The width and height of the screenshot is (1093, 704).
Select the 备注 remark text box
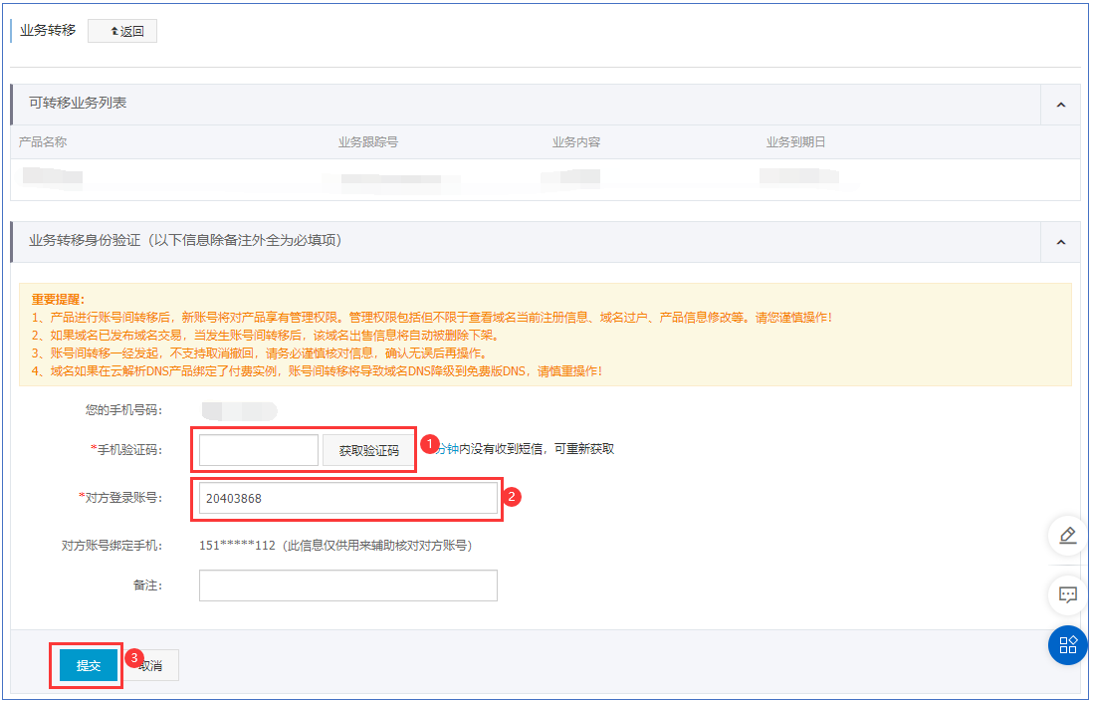click(347, 585)
